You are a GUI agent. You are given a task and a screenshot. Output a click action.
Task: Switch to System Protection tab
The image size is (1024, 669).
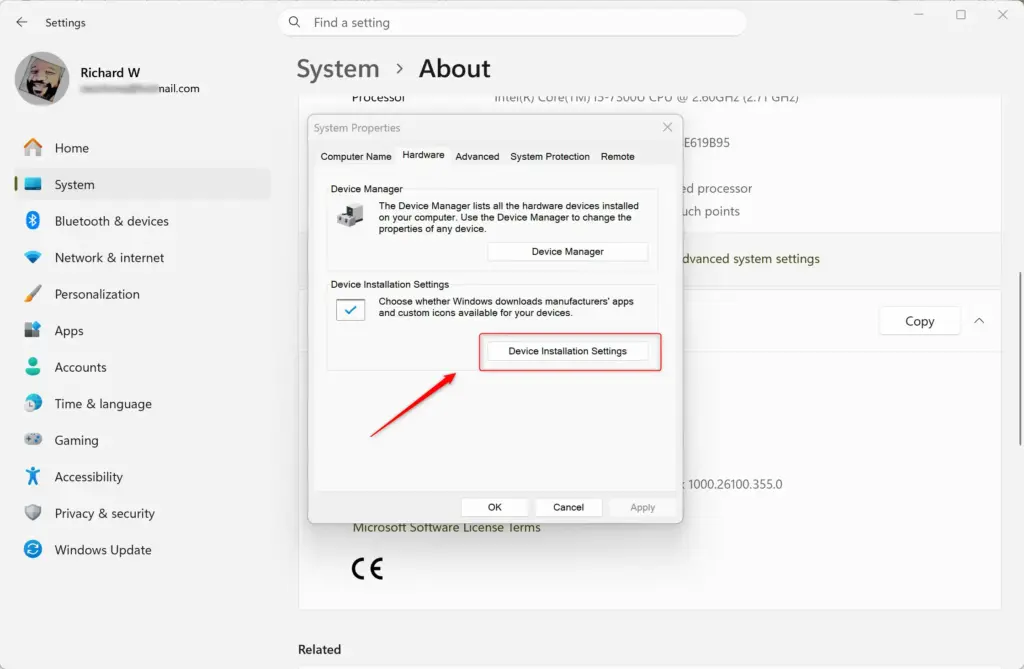pos(550,157)
